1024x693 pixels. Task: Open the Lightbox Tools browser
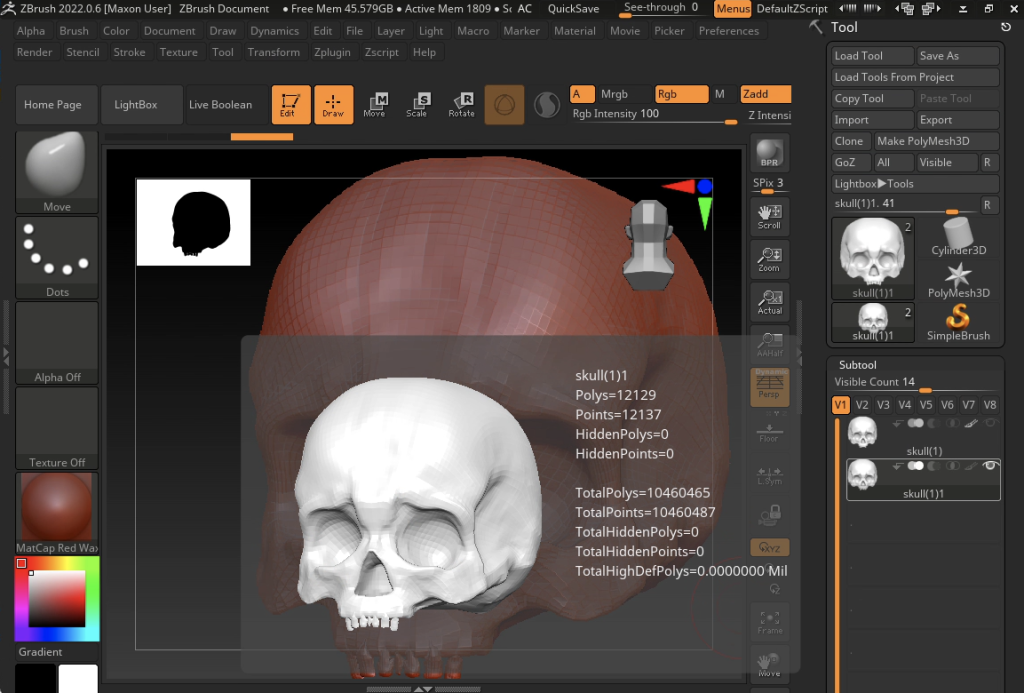click(914, 184)
